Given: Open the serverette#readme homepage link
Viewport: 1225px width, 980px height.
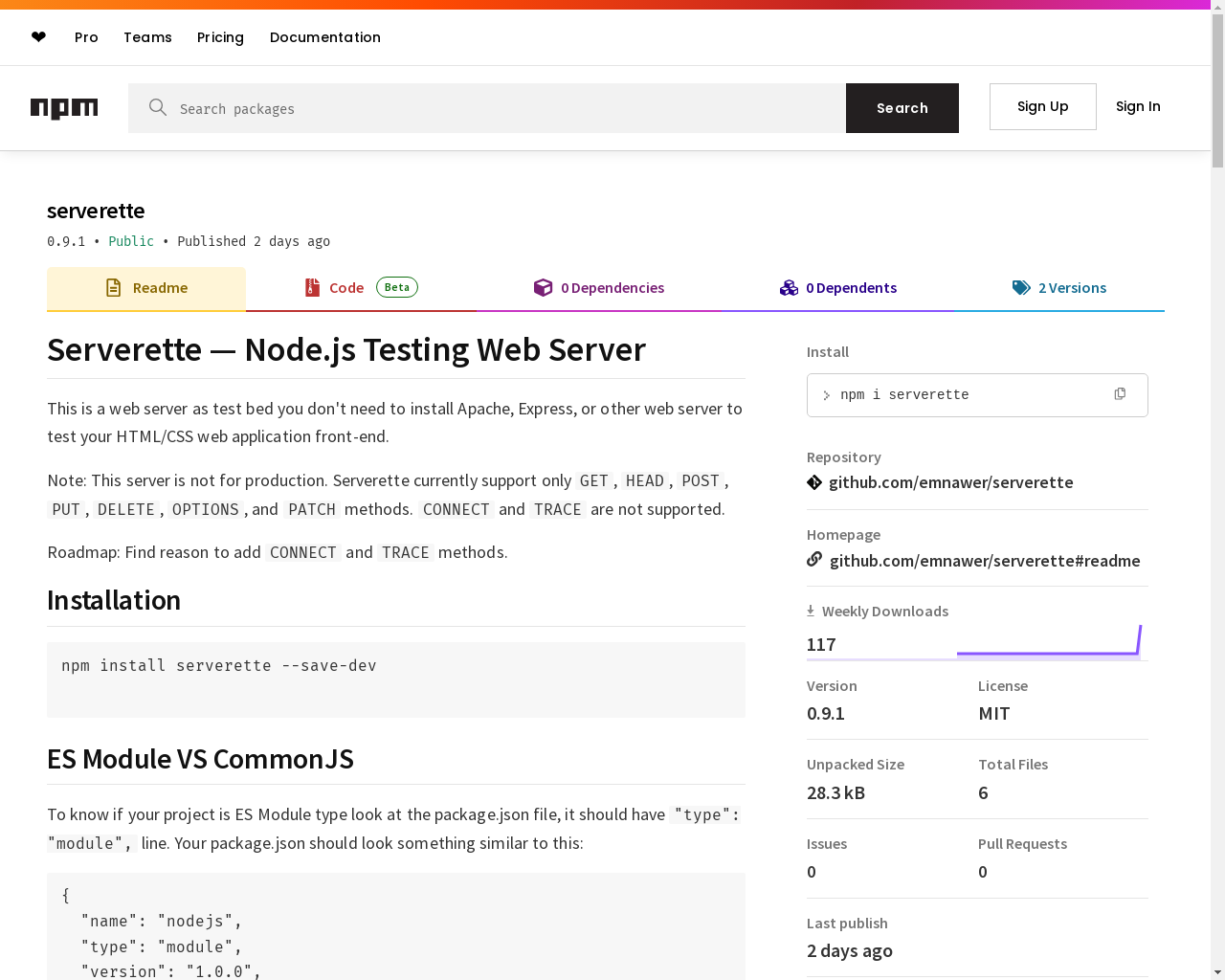Looking at the screenshot, I should (x=985, y=561).
